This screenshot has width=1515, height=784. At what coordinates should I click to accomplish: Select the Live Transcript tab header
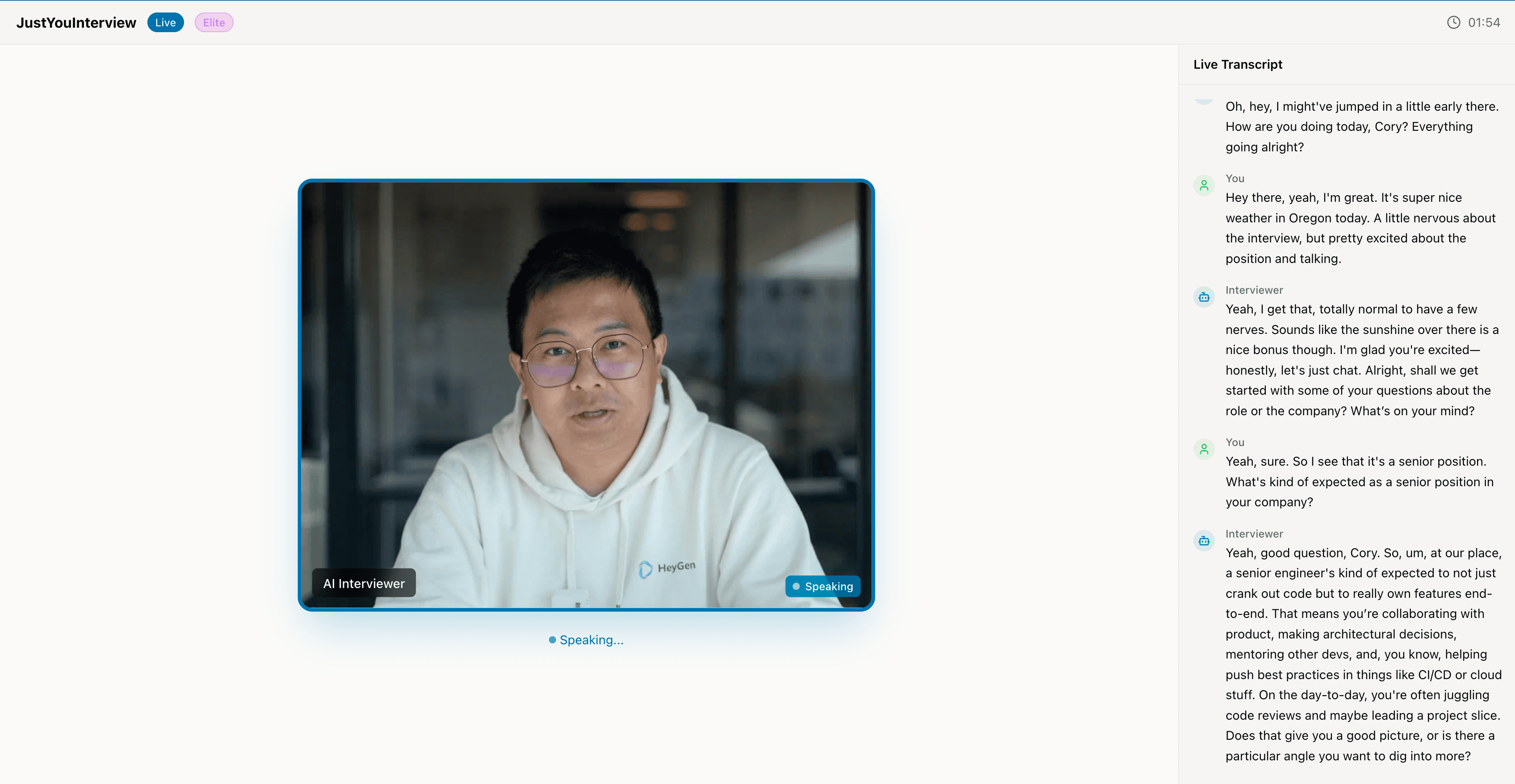point(1237,65)
